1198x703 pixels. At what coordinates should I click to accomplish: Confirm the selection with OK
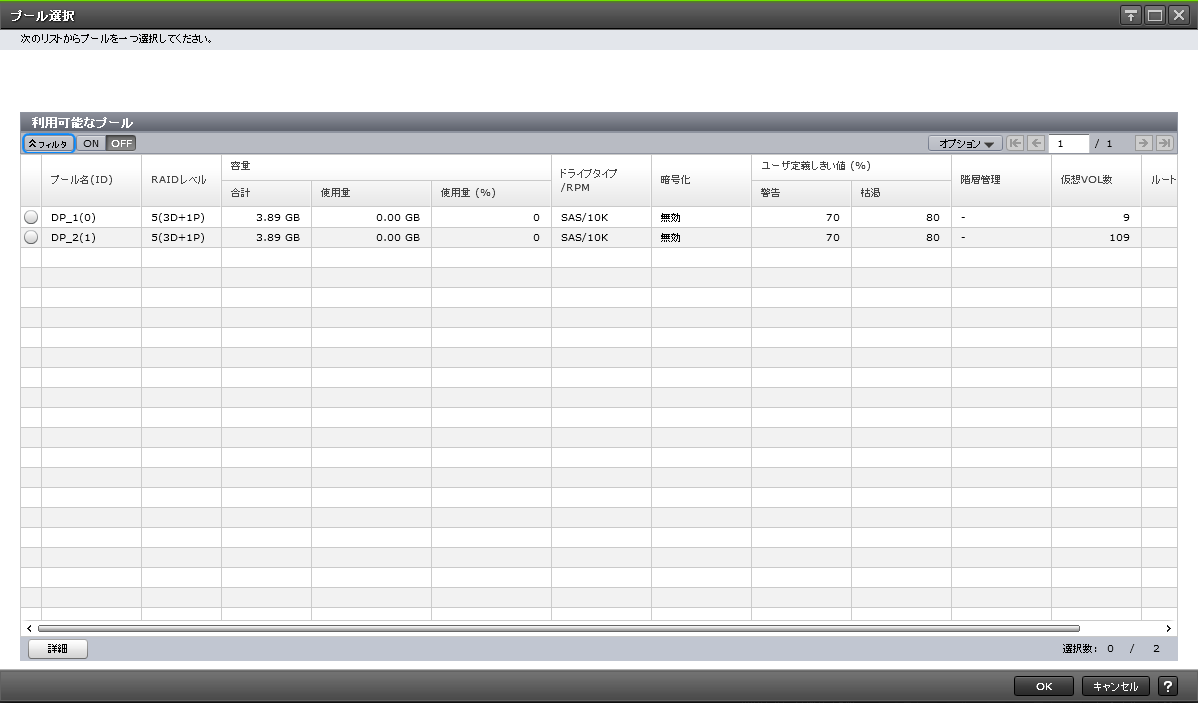pos(1043,686)
